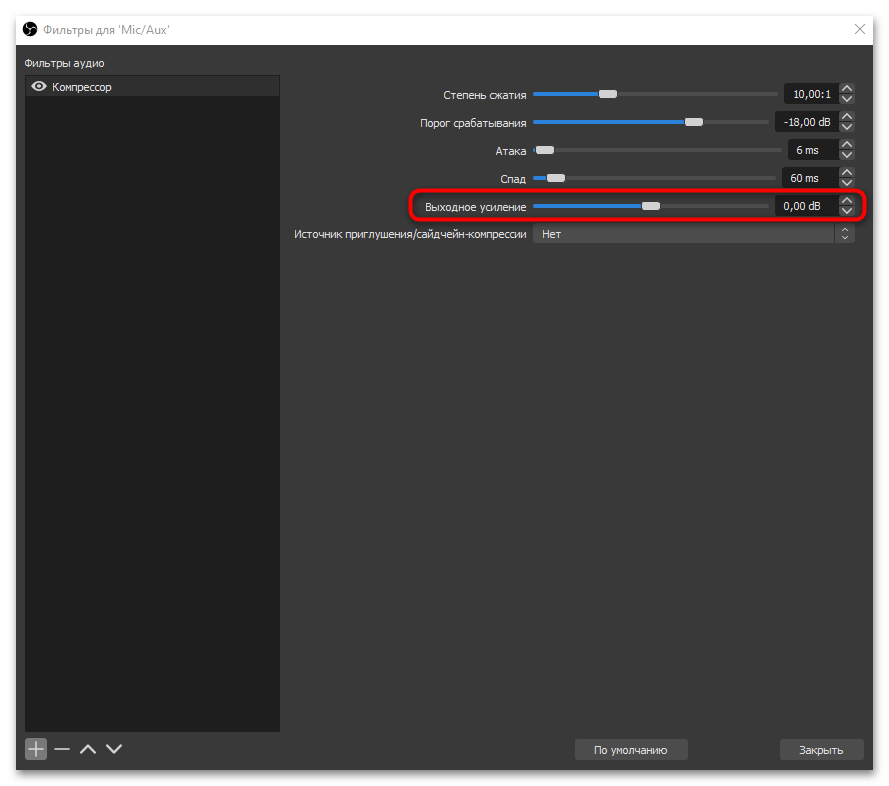Decrease Атака with down arrow
Viewport: 889px width, 786px height.
click(846, 155)
